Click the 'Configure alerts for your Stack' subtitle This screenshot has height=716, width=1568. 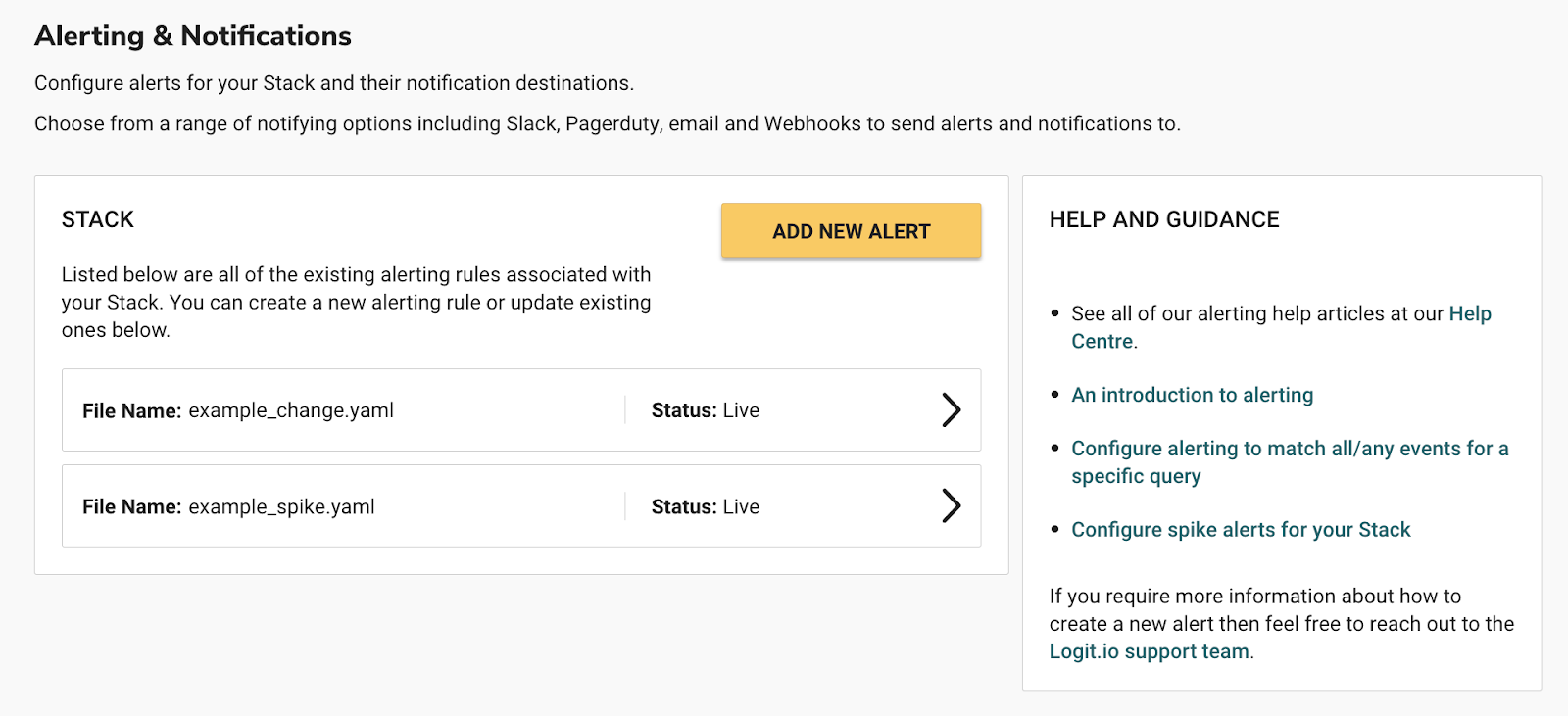334,83
